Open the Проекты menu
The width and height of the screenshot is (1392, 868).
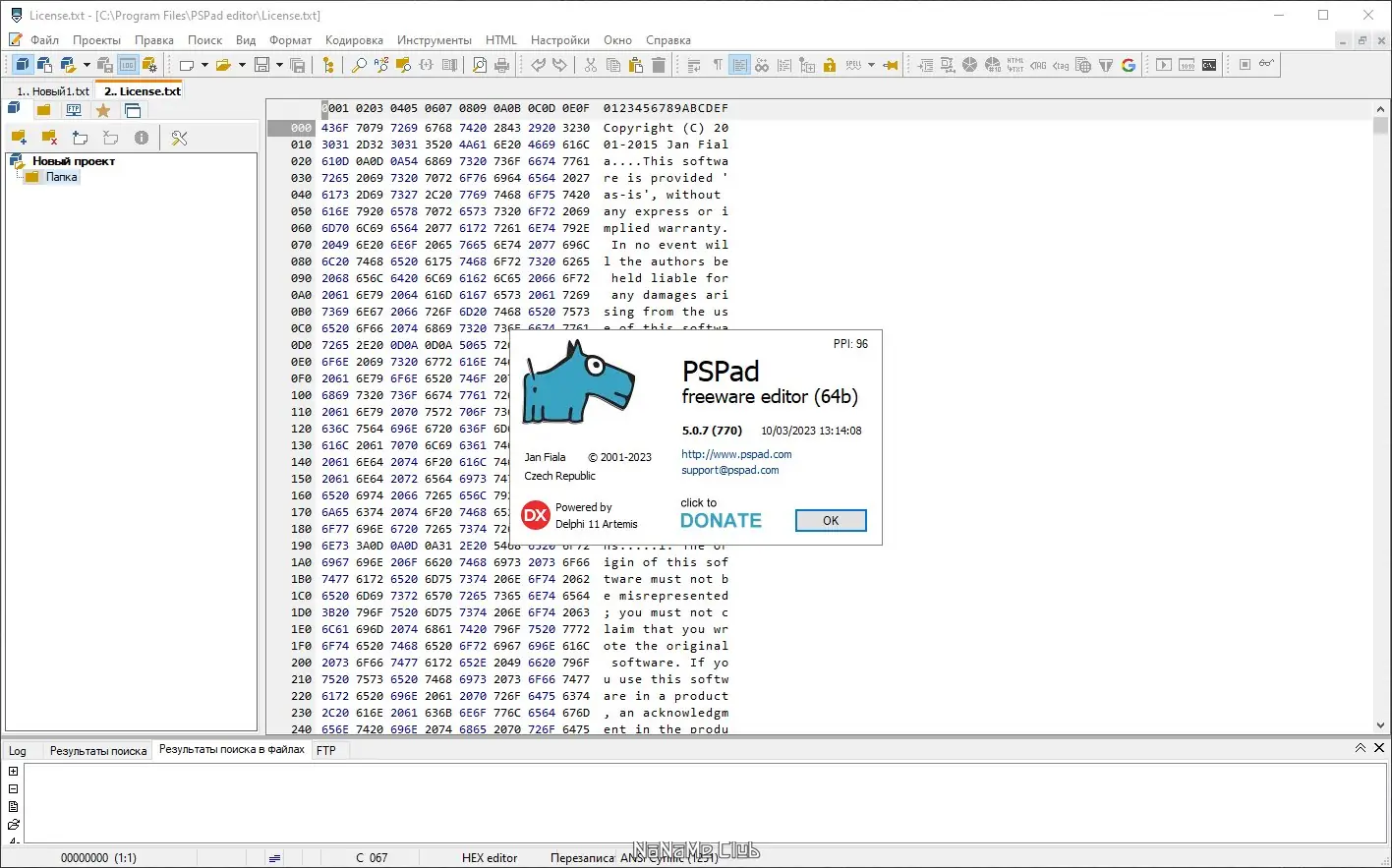(x=96, y=40)
